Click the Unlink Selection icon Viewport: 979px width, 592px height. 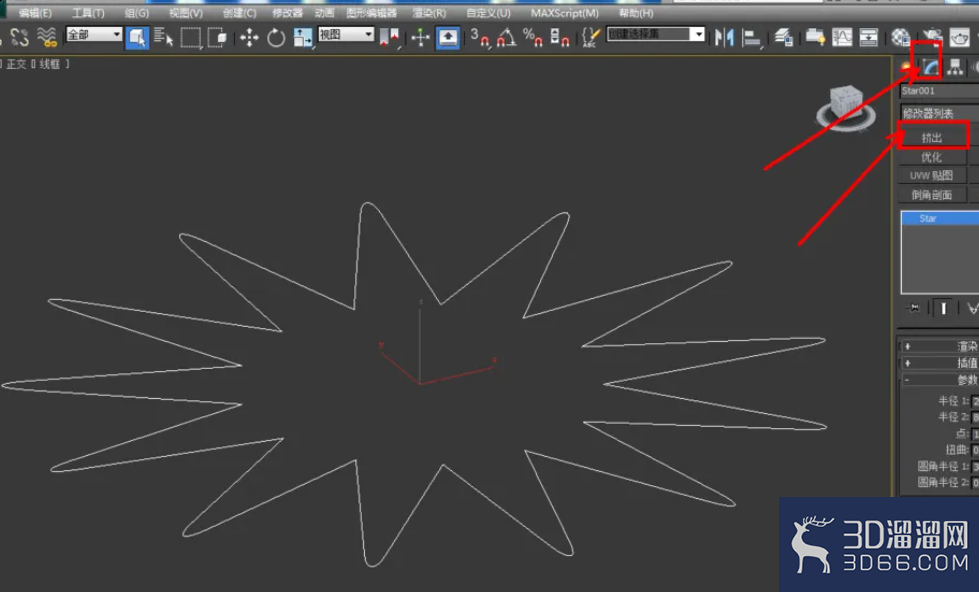click(20, 37)
